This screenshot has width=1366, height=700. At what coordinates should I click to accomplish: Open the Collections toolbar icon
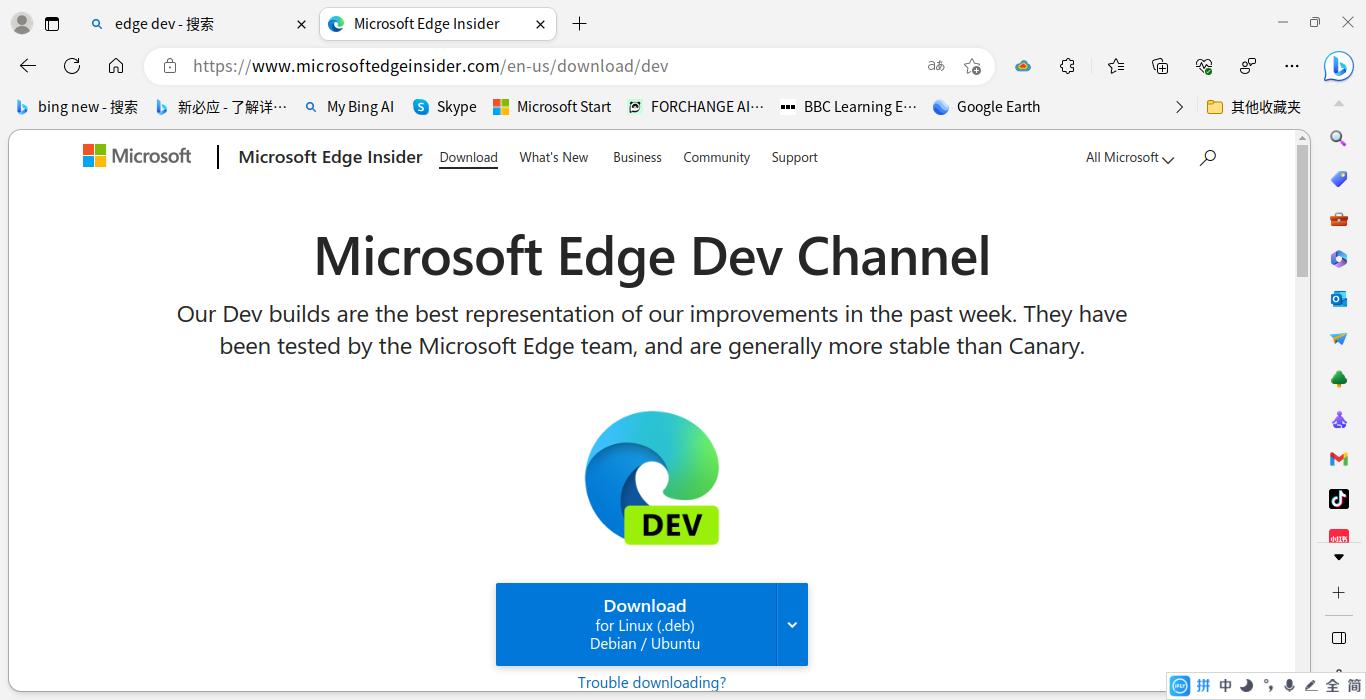(1160, 66)
